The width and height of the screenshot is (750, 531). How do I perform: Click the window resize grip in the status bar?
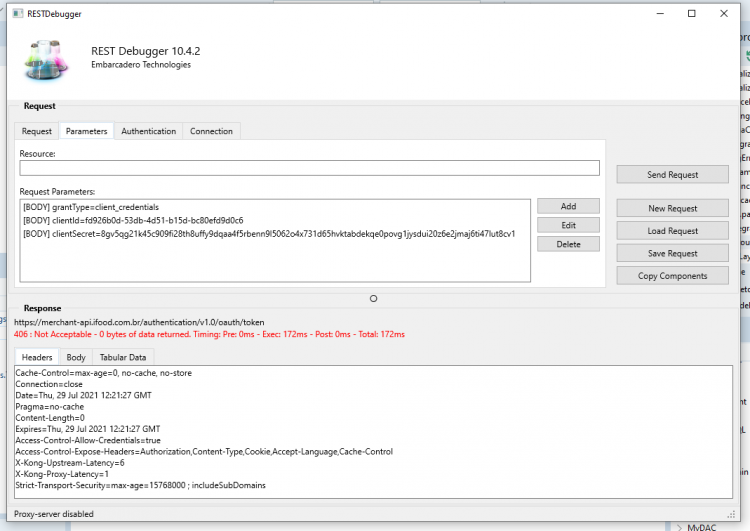(x=731, y=515)
